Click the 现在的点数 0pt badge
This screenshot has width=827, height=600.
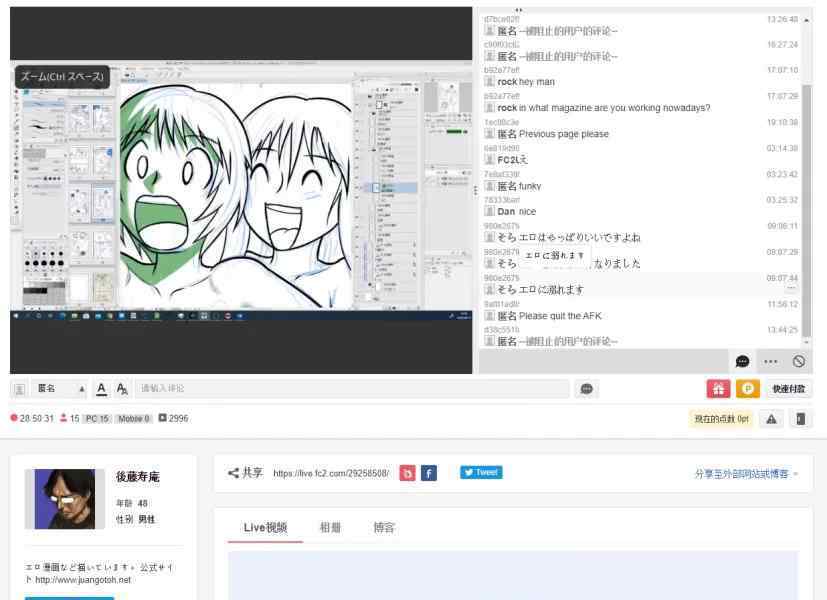click(x=721, y=419)
